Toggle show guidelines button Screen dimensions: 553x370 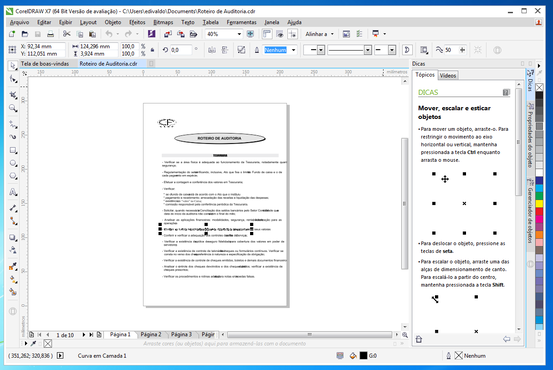[292, 34]
